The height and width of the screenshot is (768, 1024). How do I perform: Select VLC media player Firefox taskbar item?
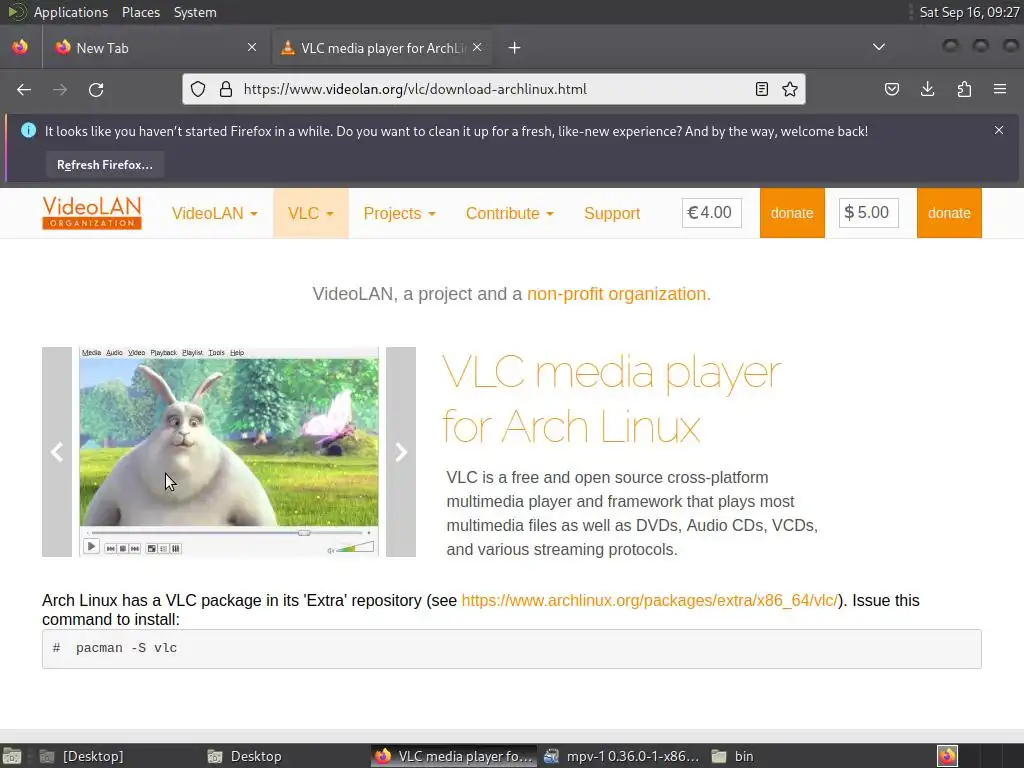[454, 756]
